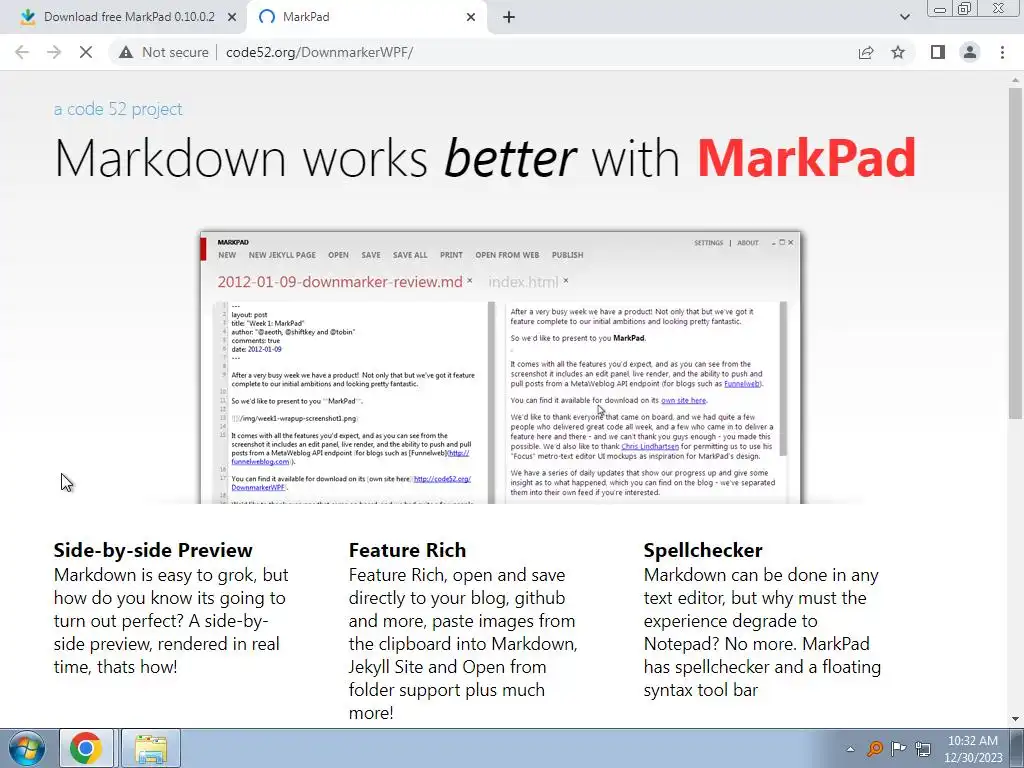Open the browser side panel

pyautogui.click(x=938, y=52)
